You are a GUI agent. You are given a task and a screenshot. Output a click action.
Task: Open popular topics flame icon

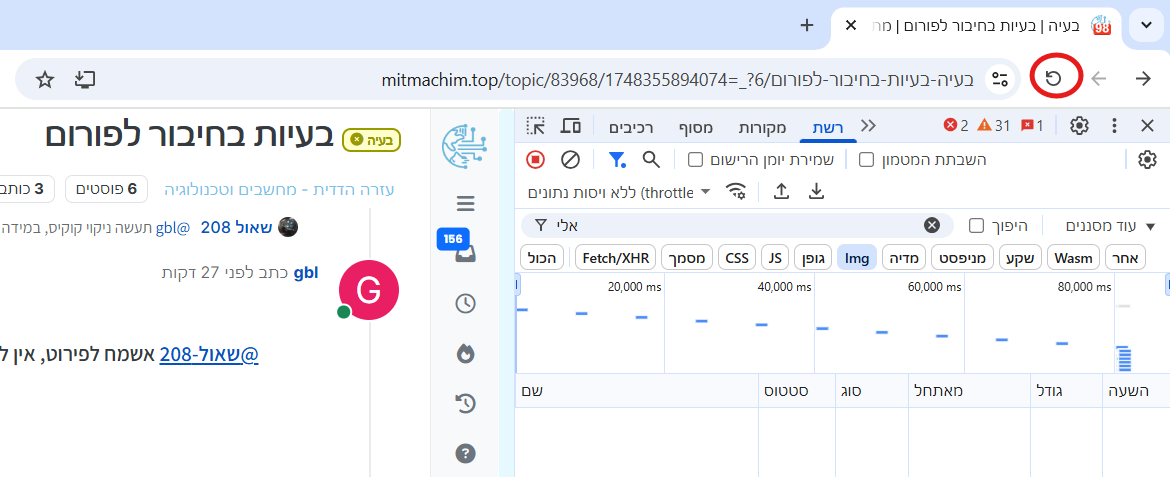click(x=465, y=353)
